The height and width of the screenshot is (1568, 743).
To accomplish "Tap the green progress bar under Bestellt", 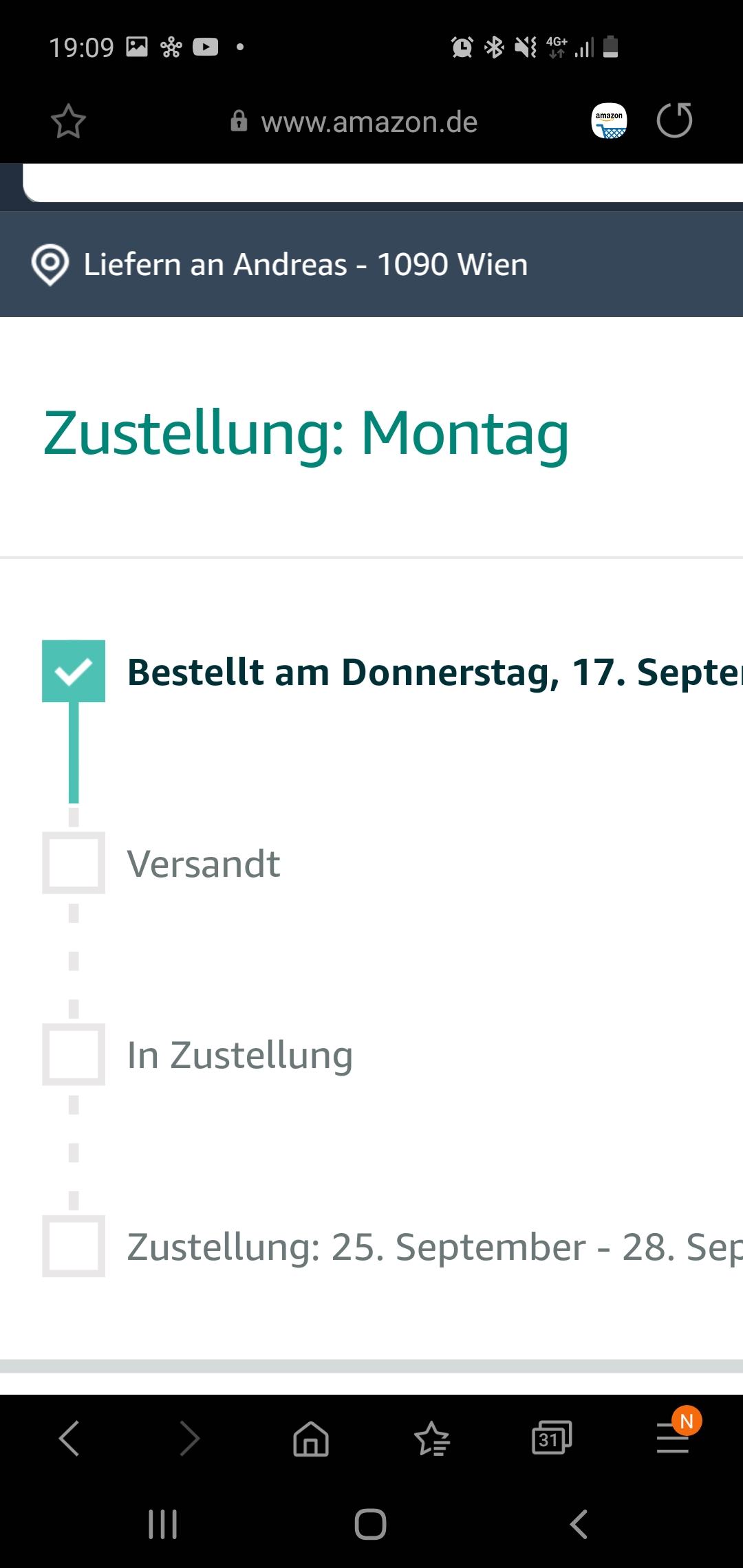I will pos(74,752).
